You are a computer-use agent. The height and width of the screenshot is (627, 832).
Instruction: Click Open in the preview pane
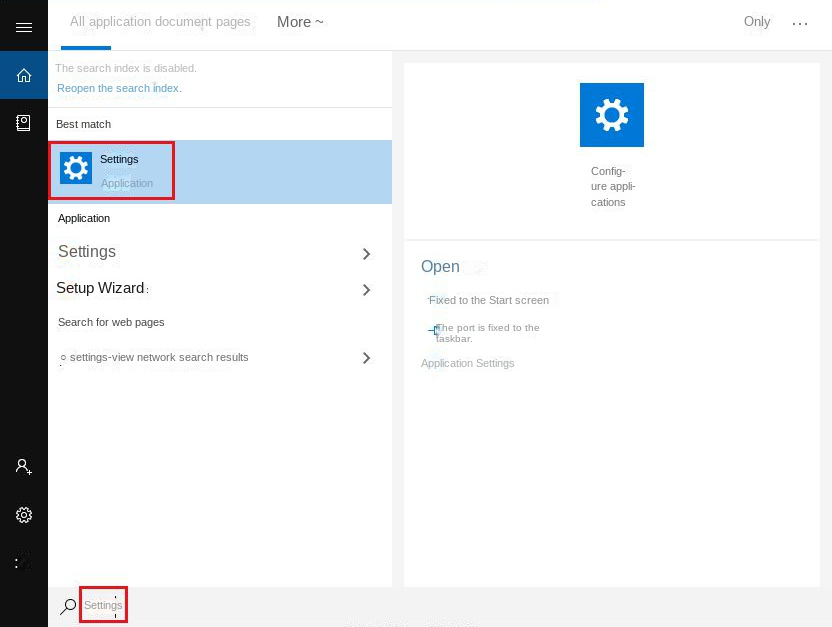point(440,266)
